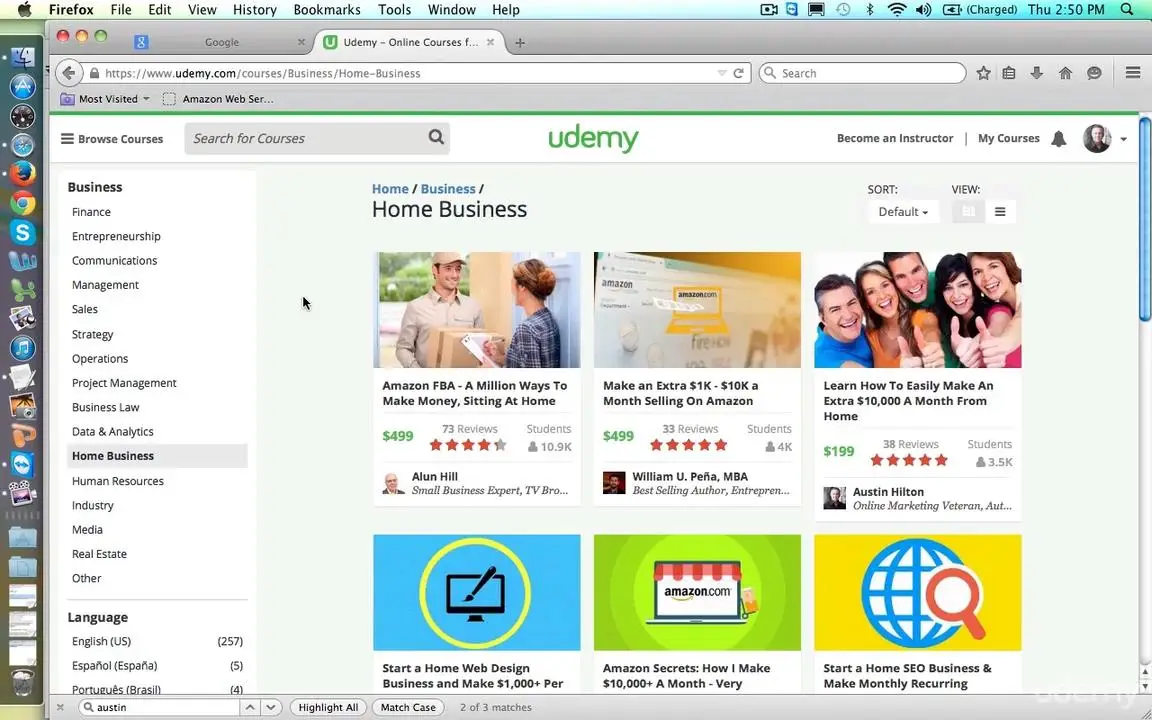Click the Firefox search box
The width and height of the screenshot is (1152, 720).
pyautogui.click(x=862, y=73)
